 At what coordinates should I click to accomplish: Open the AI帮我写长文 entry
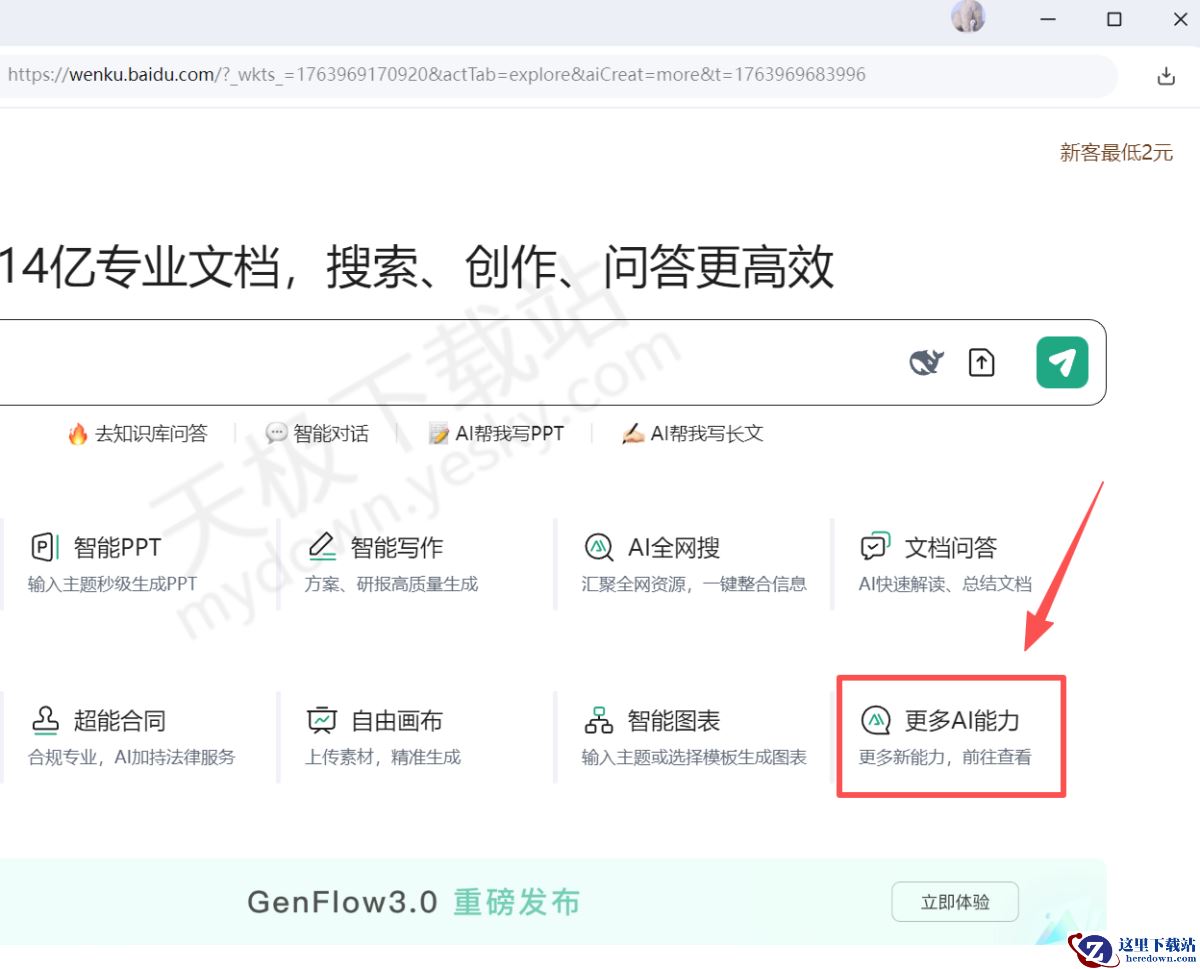pyautogui.click(x=692, y=432)
